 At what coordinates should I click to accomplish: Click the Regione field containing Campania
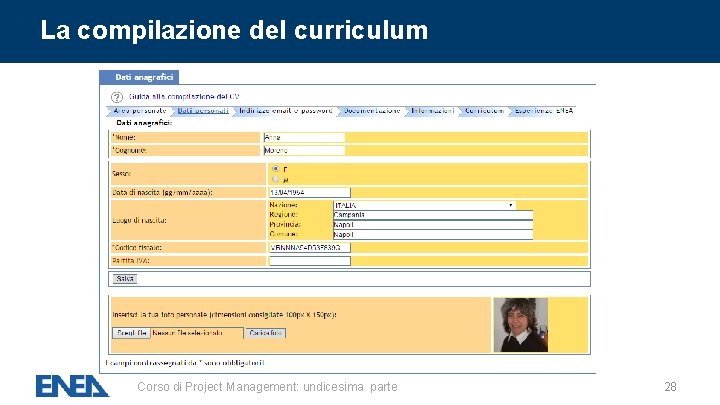coord(433,215)
